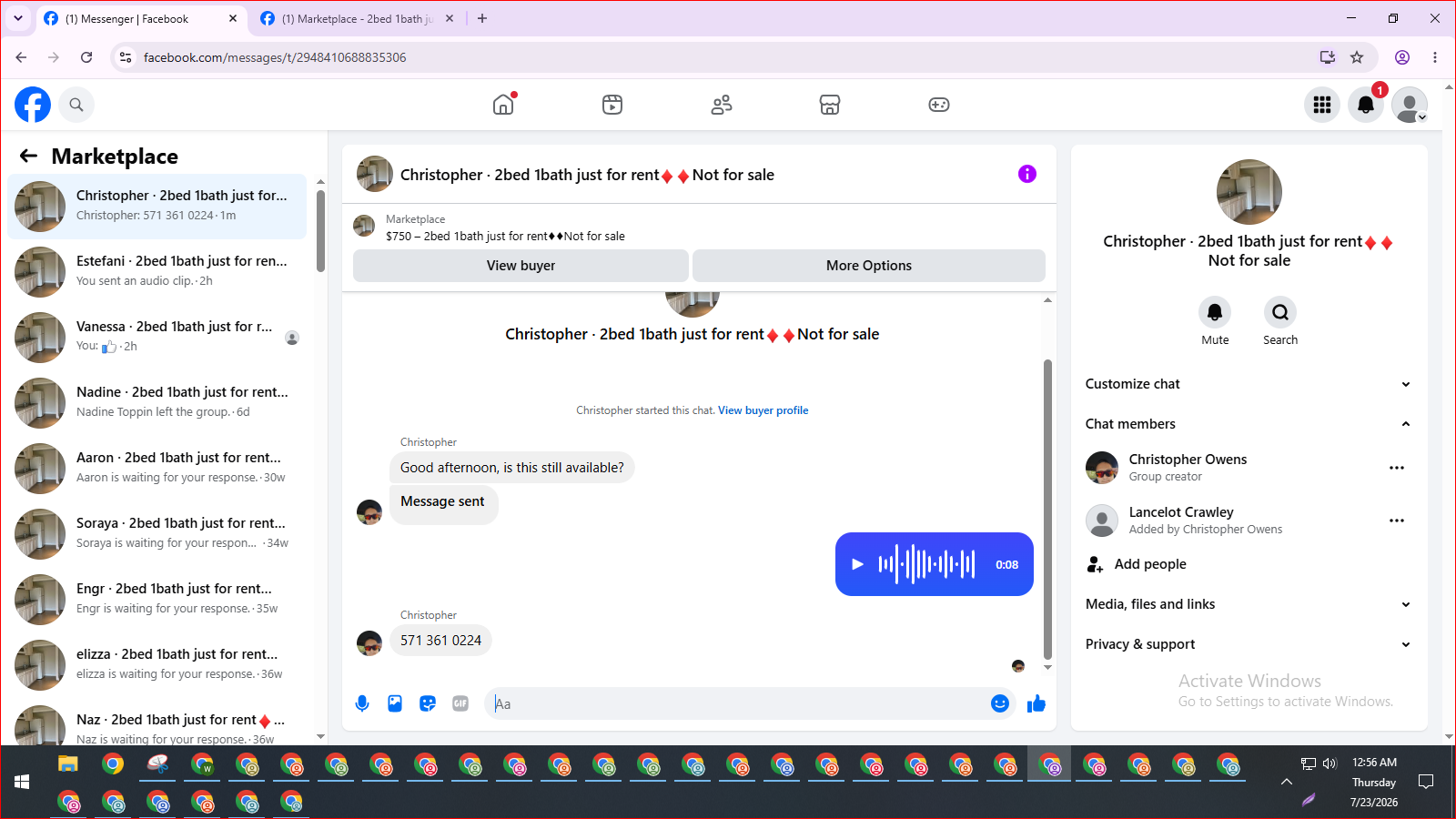Switch to the Messenger | Facebook tab
Viewport: 1456px width, 819px height.
(140, 19)
